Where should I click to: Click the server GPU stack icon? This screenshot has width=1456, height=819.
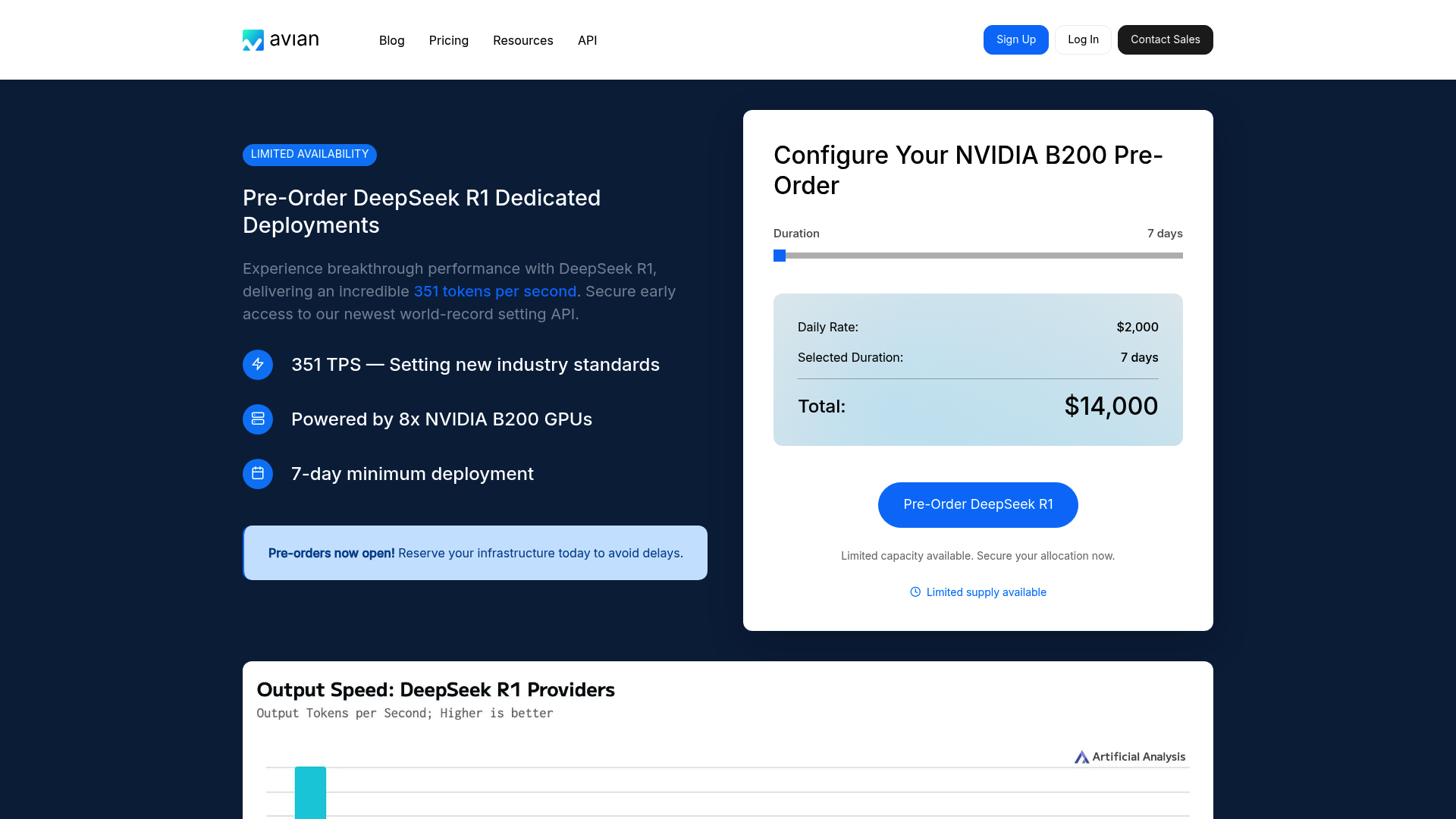[258, 419]
